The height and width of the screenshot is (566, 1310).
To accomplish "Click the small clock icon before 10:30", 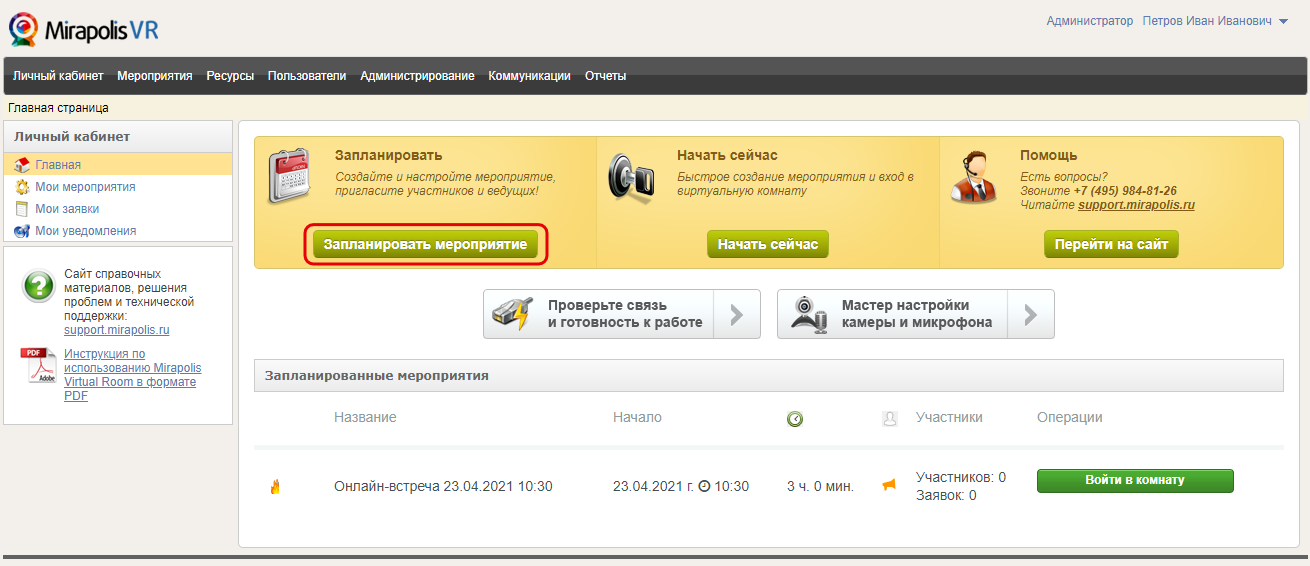I will point(704,487).
